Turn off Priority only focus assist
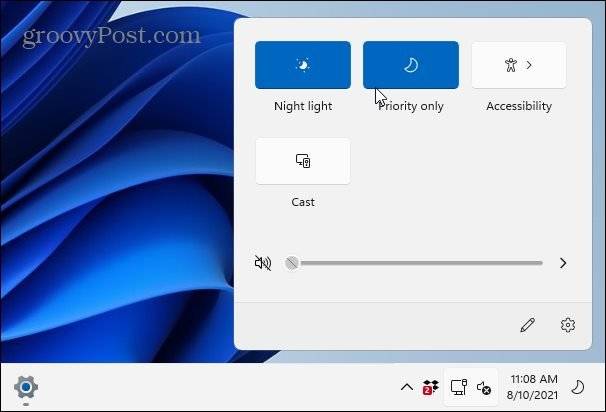The width and height of the screenshot is (606, 412). 410,65
